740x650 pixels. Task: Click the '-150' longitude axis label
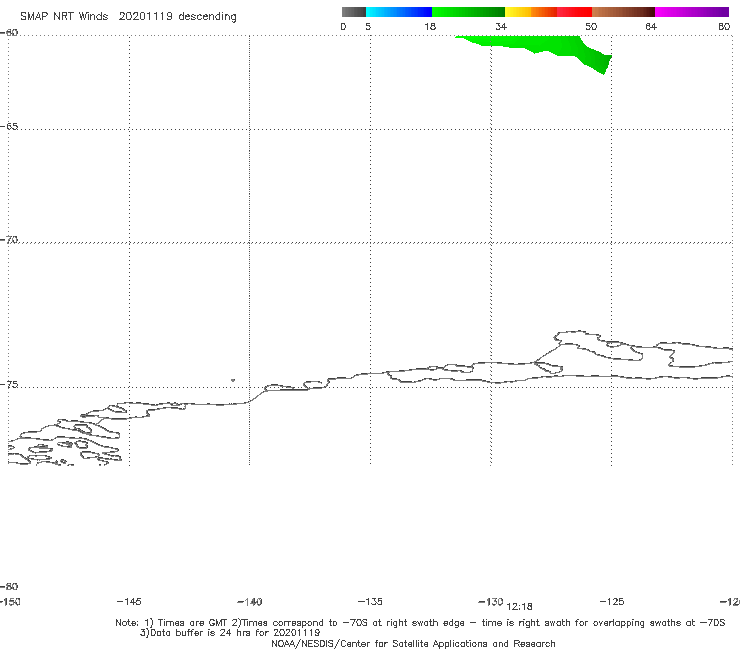point(10,602)
